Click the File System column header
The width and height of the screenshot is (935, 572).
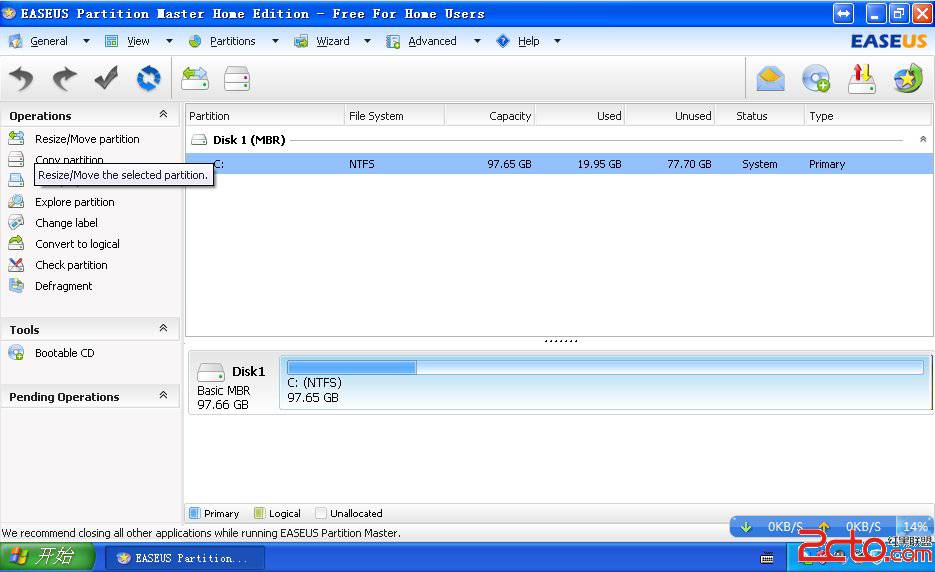pyautogui.click(x=395, y=116)
